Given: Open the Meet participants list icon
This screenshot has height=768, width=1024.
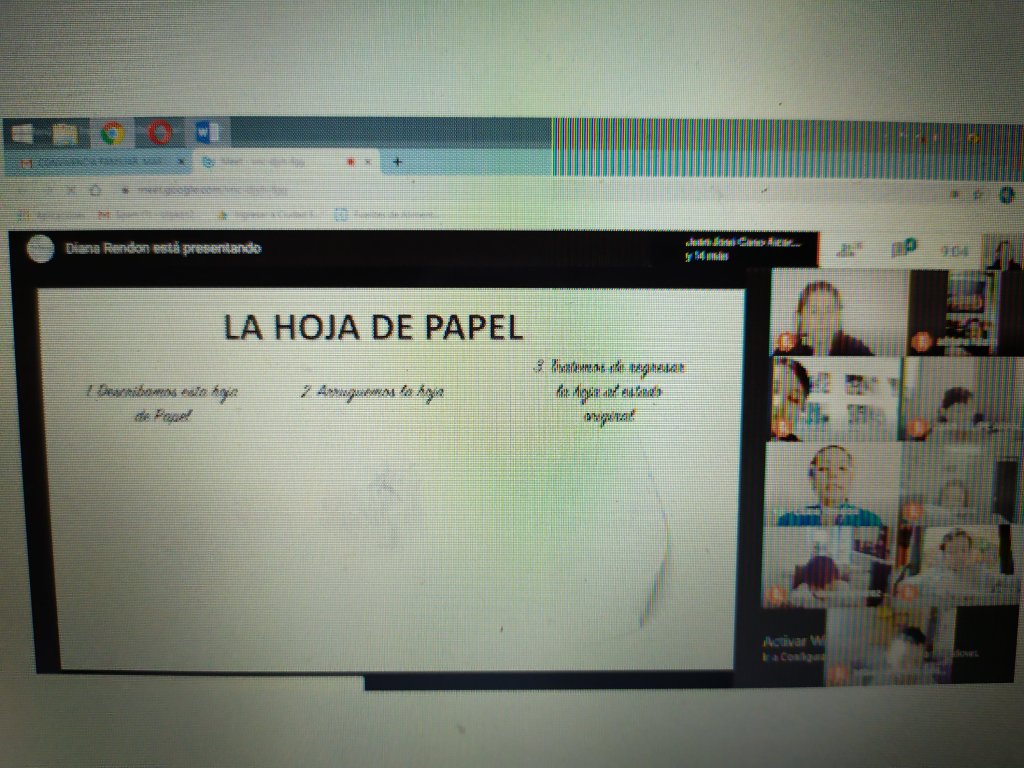Looking at the screenshot, I should [850, 250].
